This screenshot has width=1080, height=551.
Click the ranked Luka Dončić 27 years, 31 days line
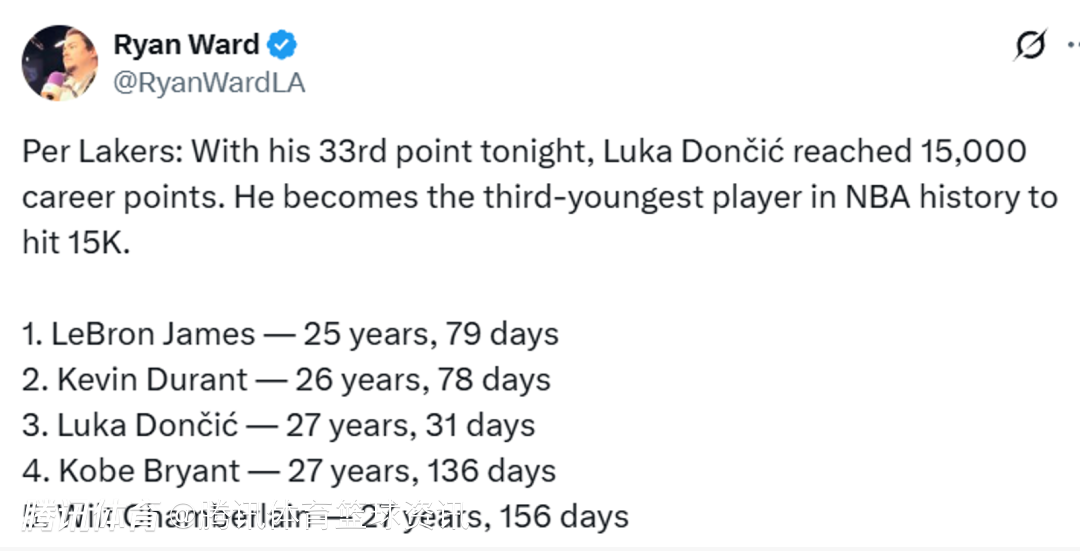tap(278, 425)
